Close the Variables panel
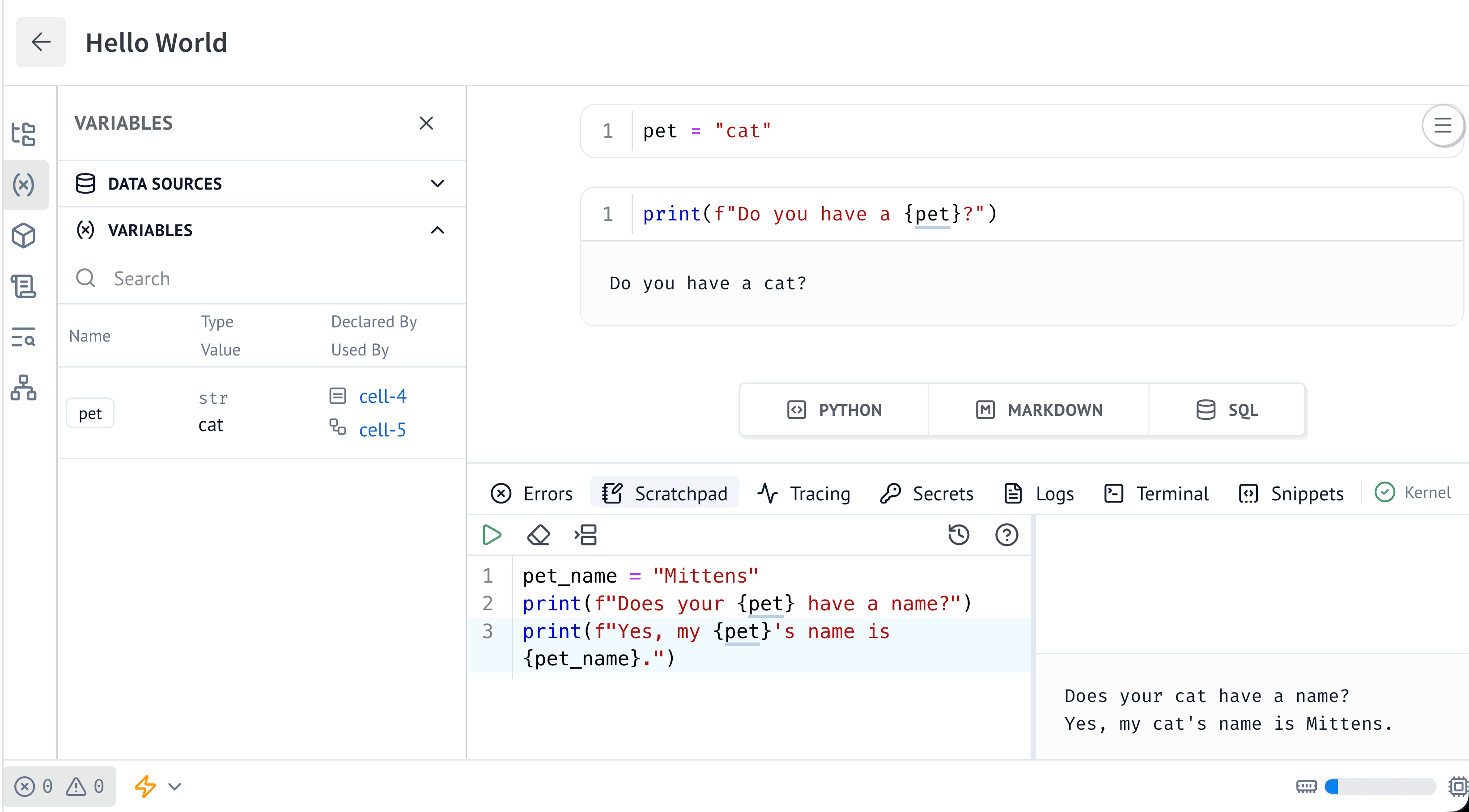 (x=426, y=123)
